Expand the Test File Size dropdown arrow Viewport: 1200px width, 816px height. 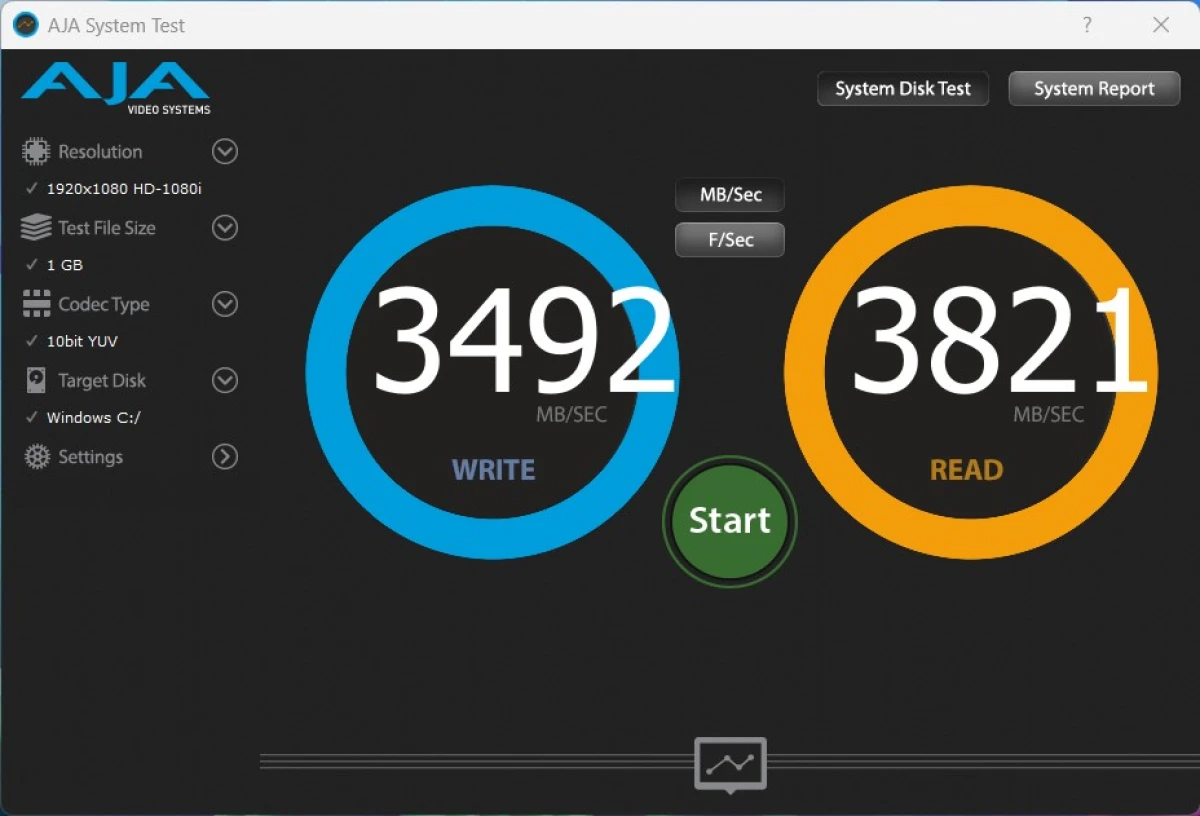[225, 228]
